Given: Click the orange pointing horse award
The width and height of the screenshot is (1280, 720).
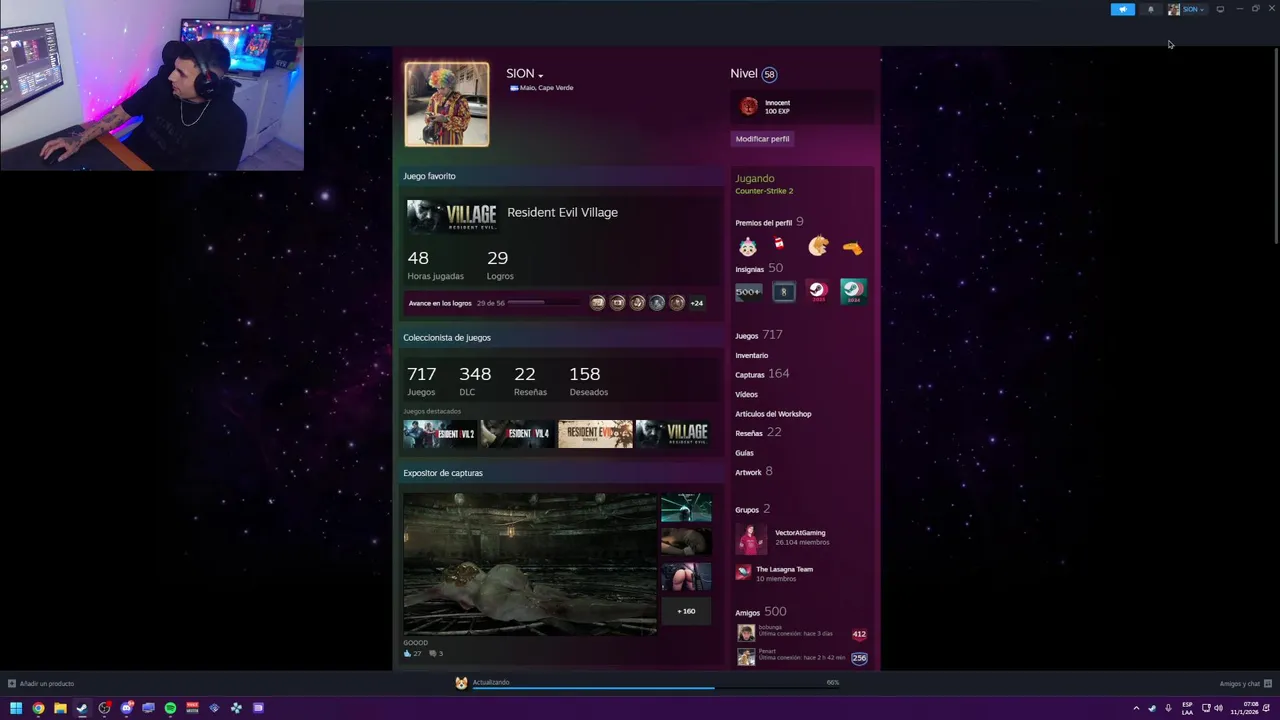Looking at the screenshot, I should pos(852,247).
